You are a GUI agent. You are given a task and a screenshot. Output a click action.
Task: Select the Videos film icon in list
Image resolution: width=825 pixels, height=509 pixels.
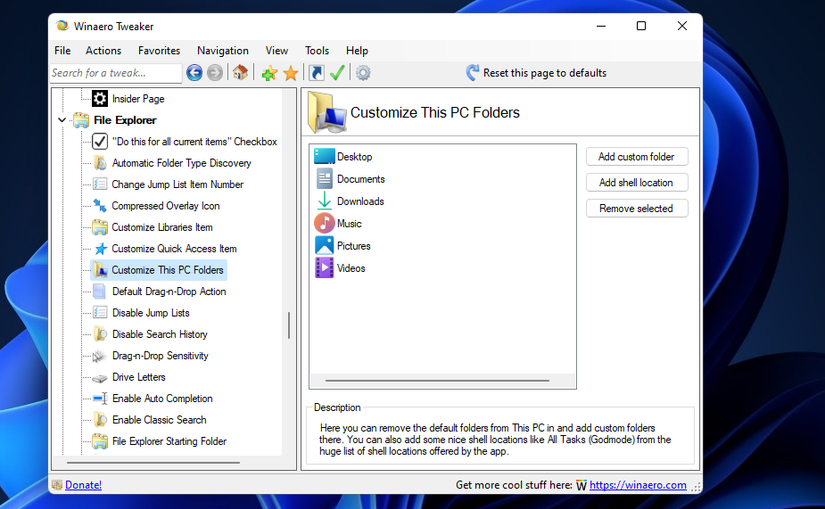[324, 267]
